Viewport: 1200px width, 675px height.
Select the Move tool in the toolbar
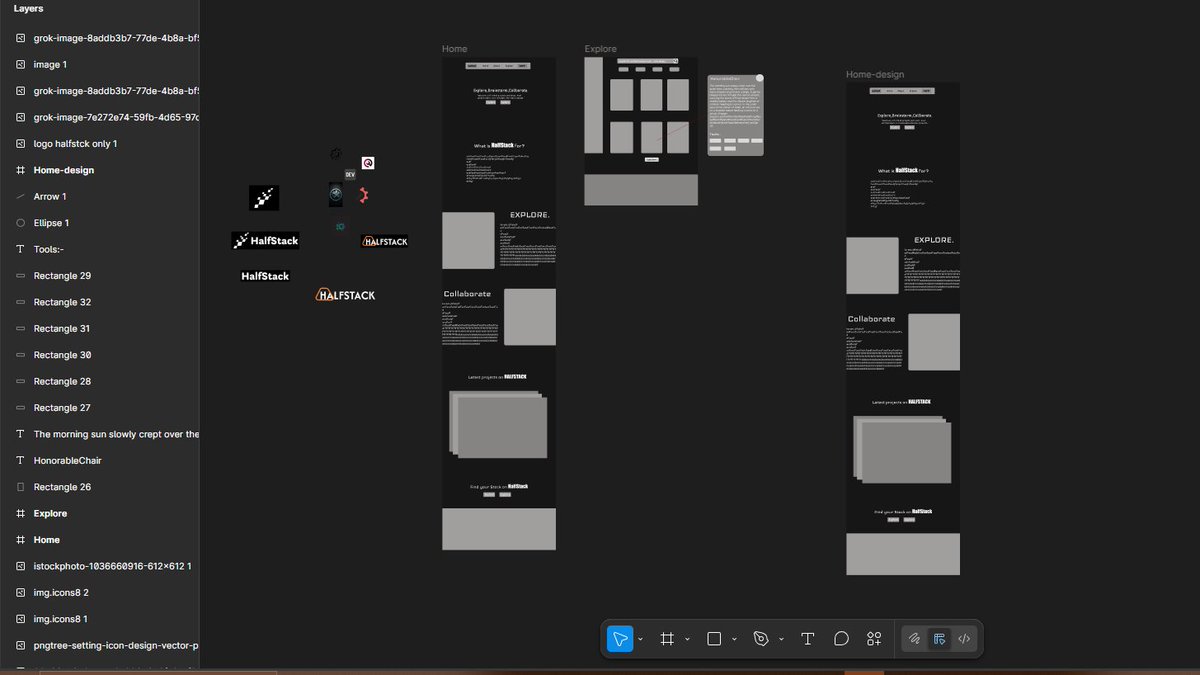click(620, 639)
